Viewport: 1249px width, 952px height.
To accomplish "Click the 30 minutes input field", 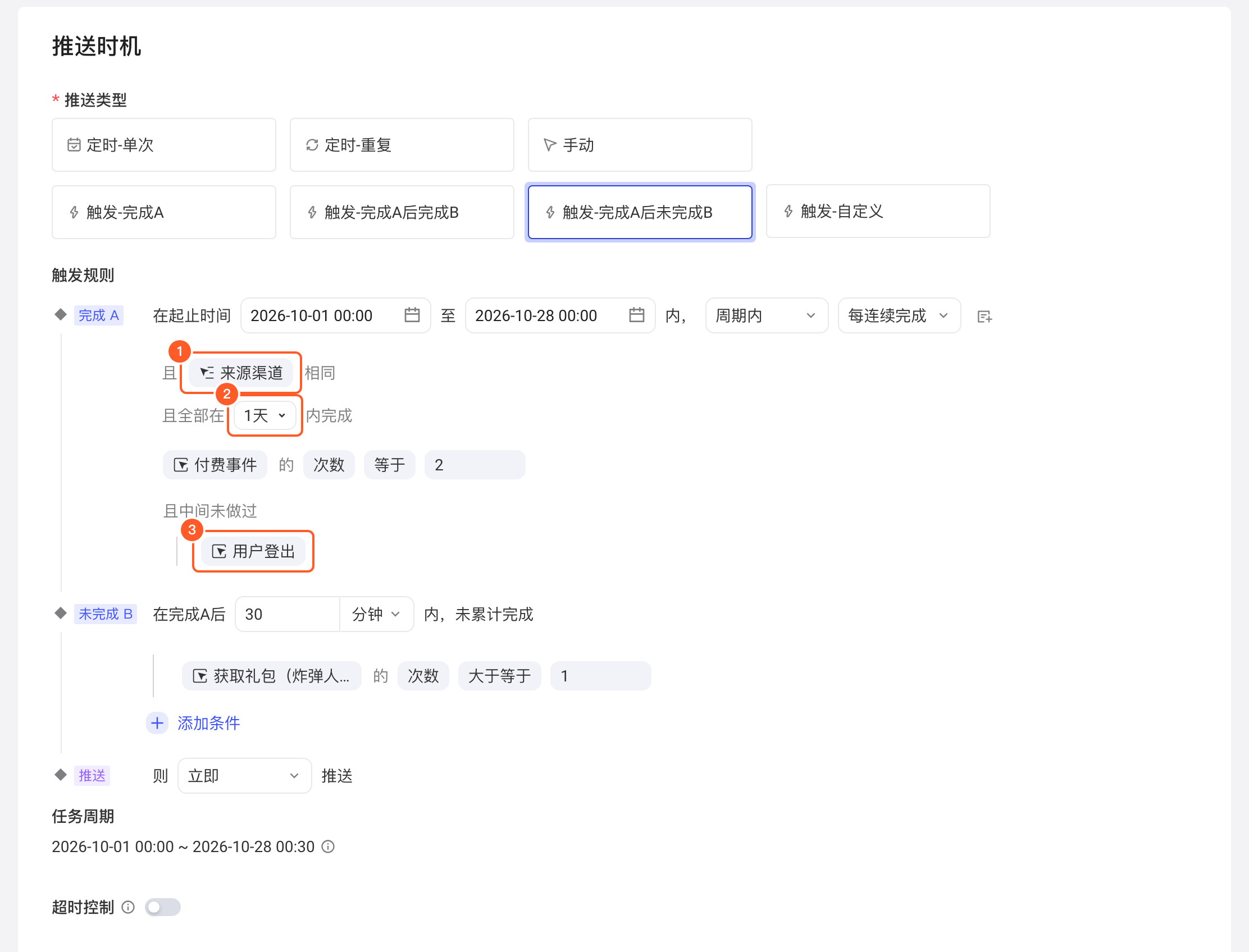I will click(x=288, y=614).
